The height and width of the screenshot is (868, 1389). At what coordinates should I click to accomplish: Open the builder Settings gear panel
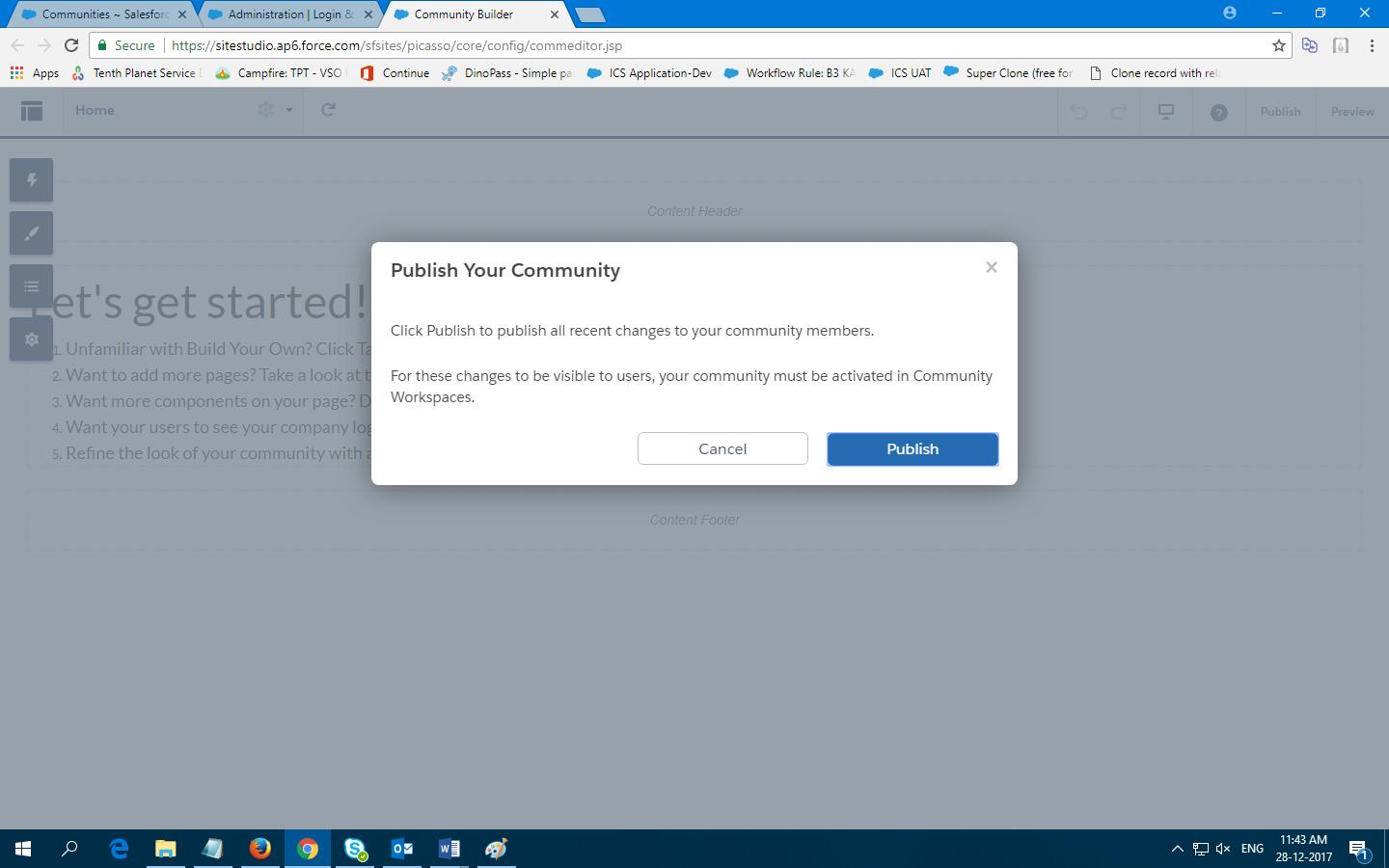tap(31, 339)
